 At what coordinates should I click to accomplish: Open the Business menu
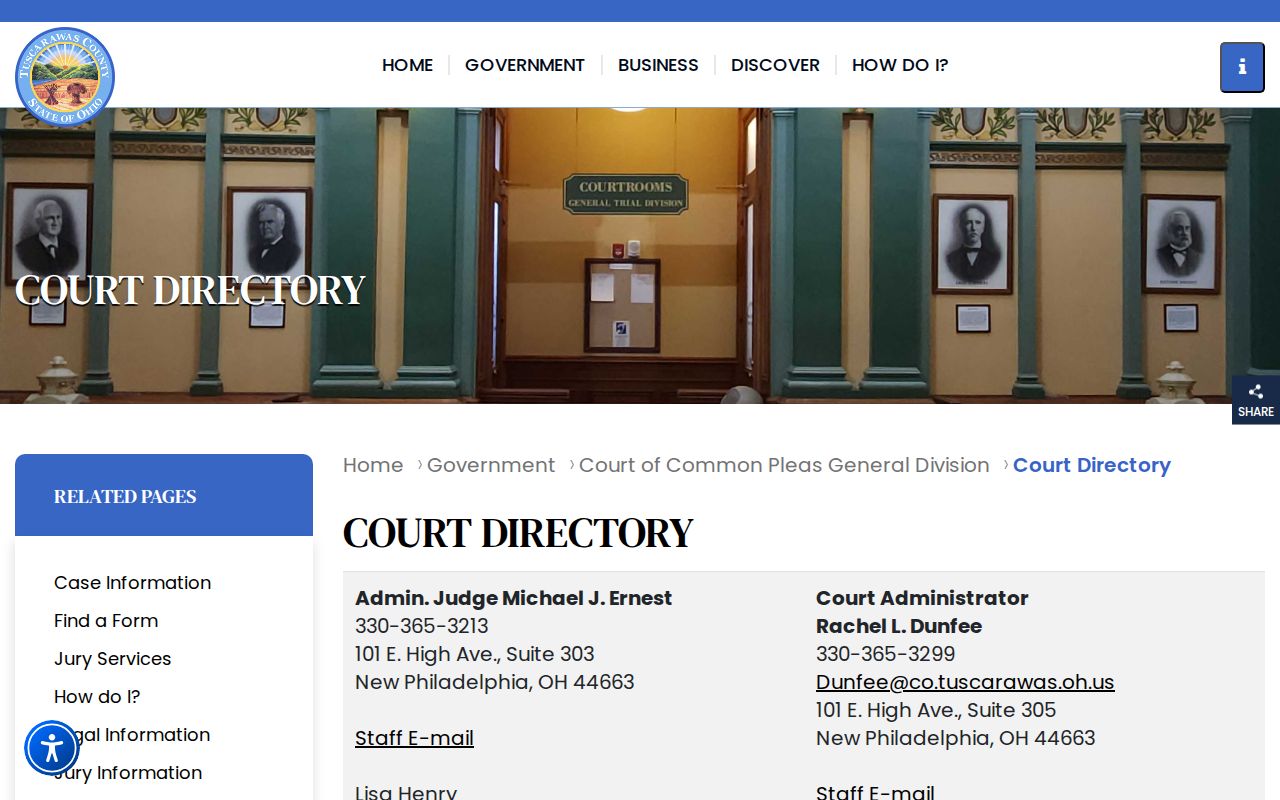[x=658, y=65]
